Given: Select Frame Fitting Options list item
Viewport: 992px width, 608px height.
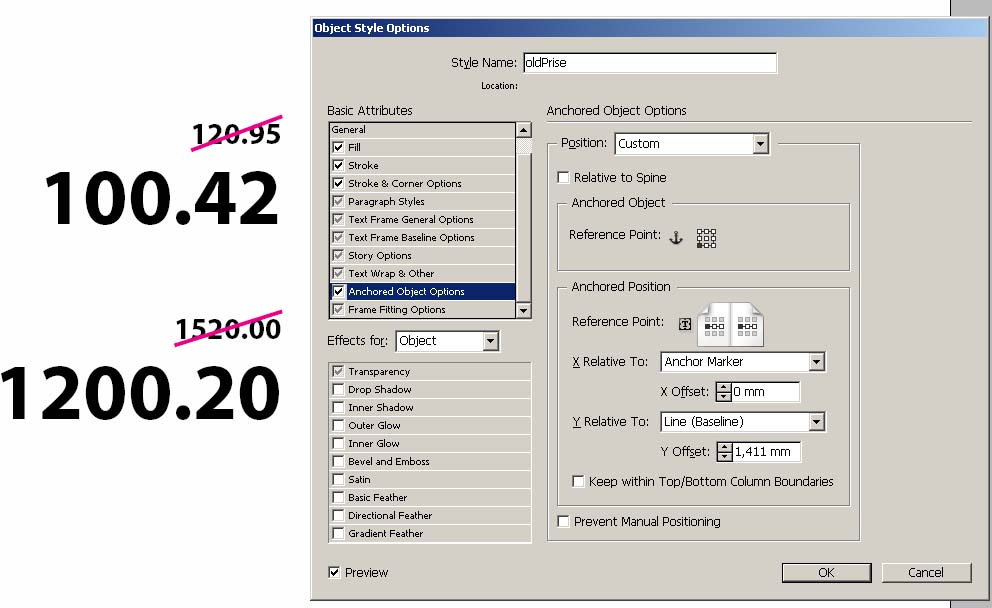Looking at the screenshot, I should [x=423, y=309].
